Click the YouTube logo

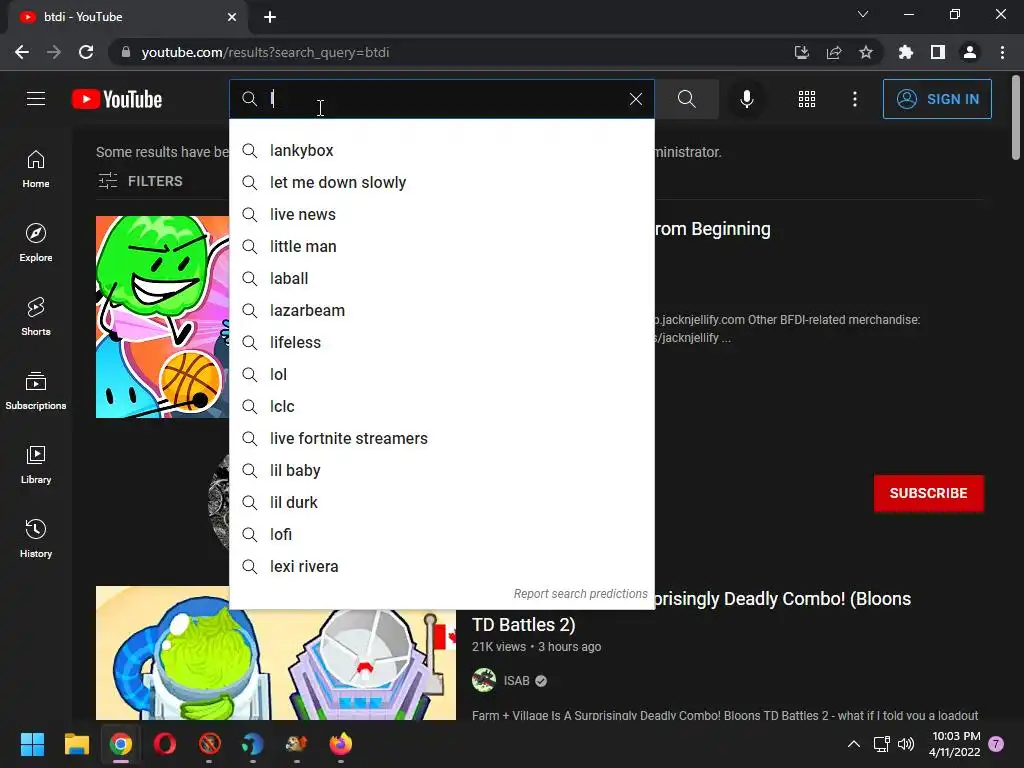point(117,99)
